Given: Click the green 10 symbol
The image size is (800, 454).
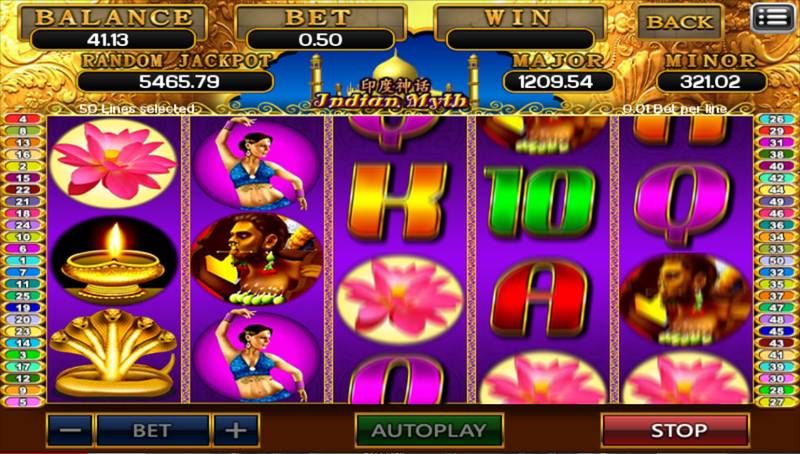Looking at the screenshot, I should tap(540, 201).
